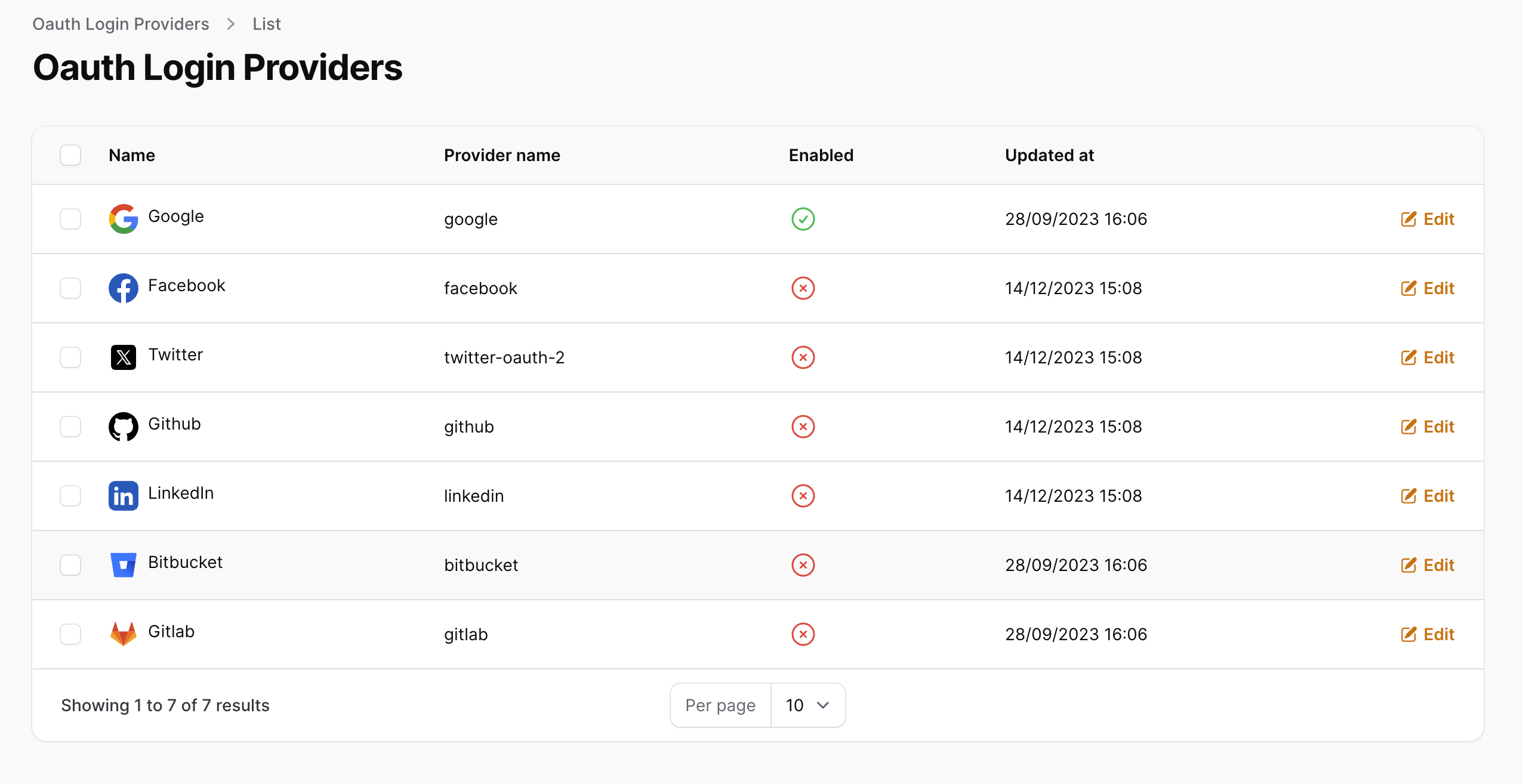Click the lowercase google provider cell
The width and height of the screenshot is (1523, 784).
(471, 219)
